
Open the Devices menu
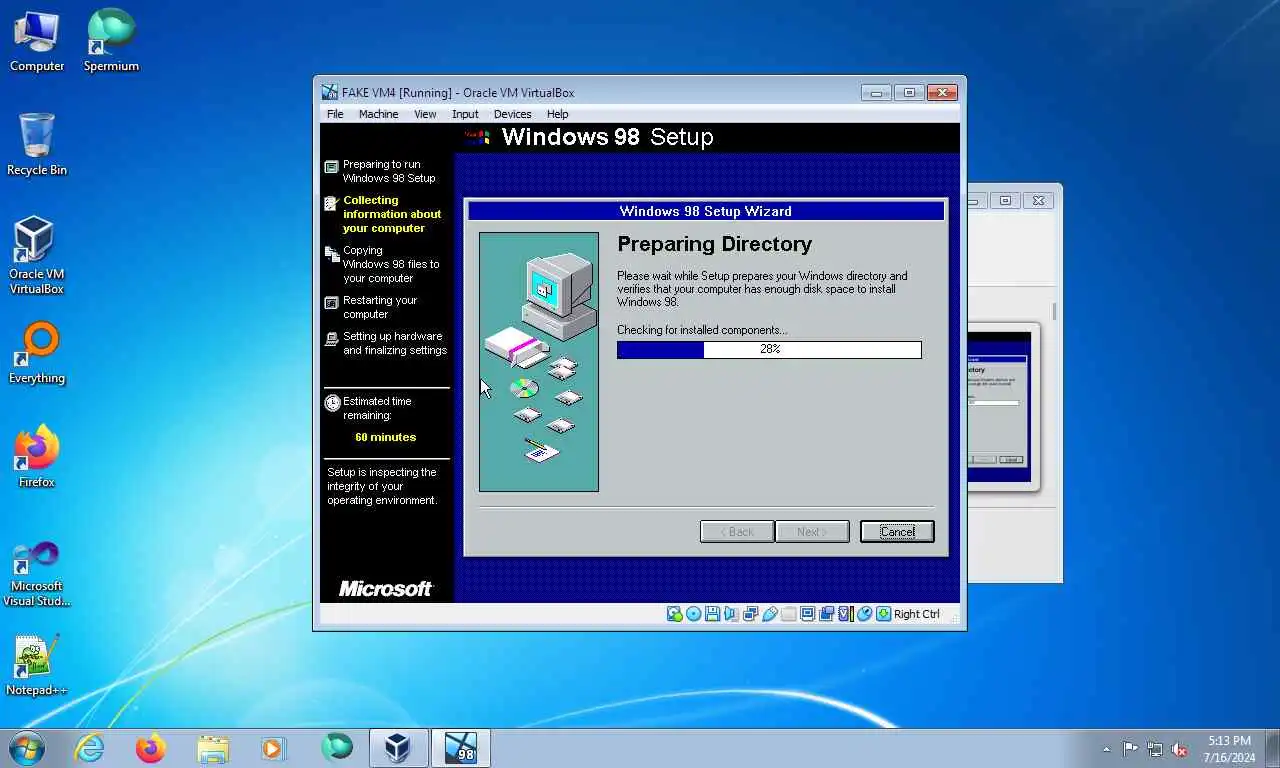[x=512, y=114]
